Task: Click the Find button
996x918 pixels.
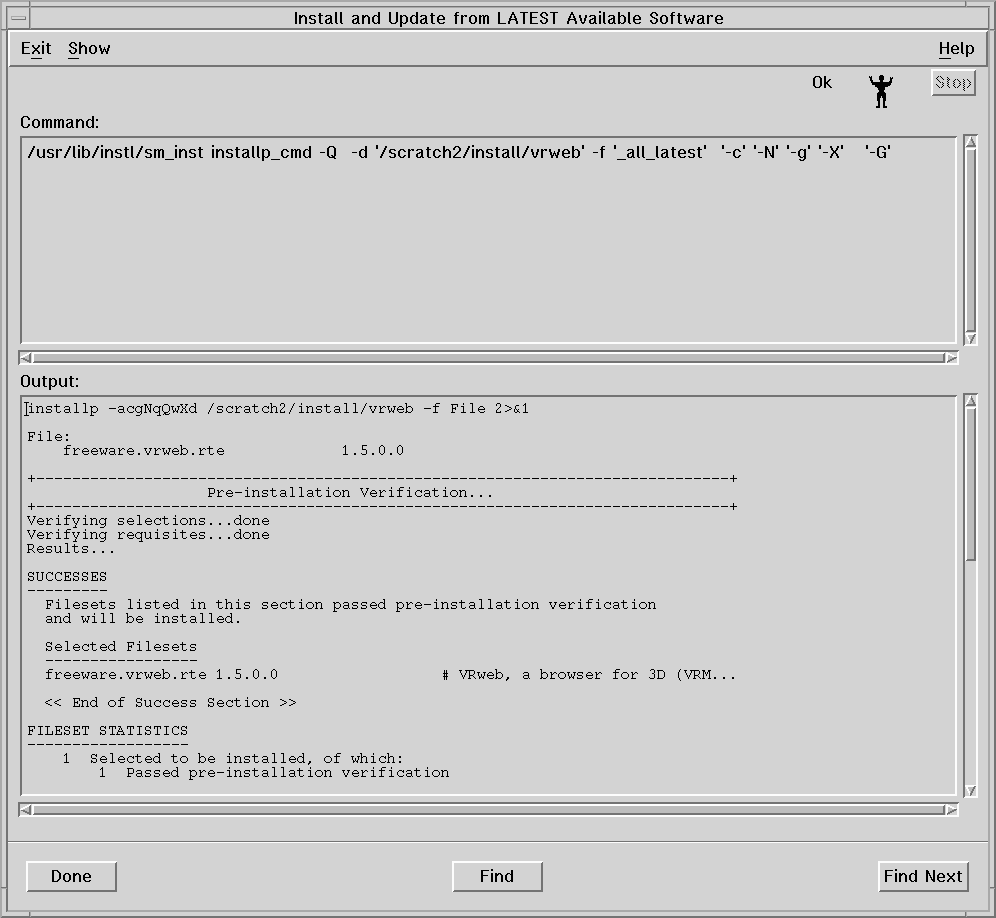Action: point(497,876)
